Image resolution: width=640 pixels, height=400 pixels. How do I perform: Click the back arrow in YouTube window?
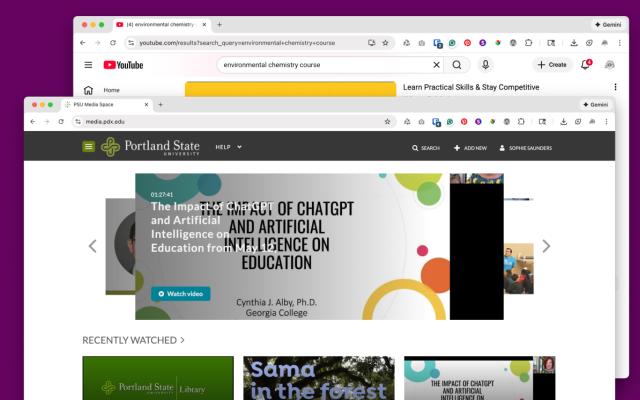[x=83, y=43]
